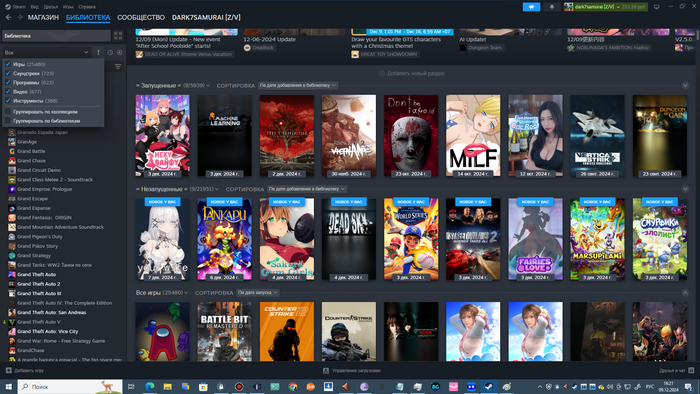700x394 pixels.
Task: Click the Add game plus icon
Action: (x=8, y=370)
